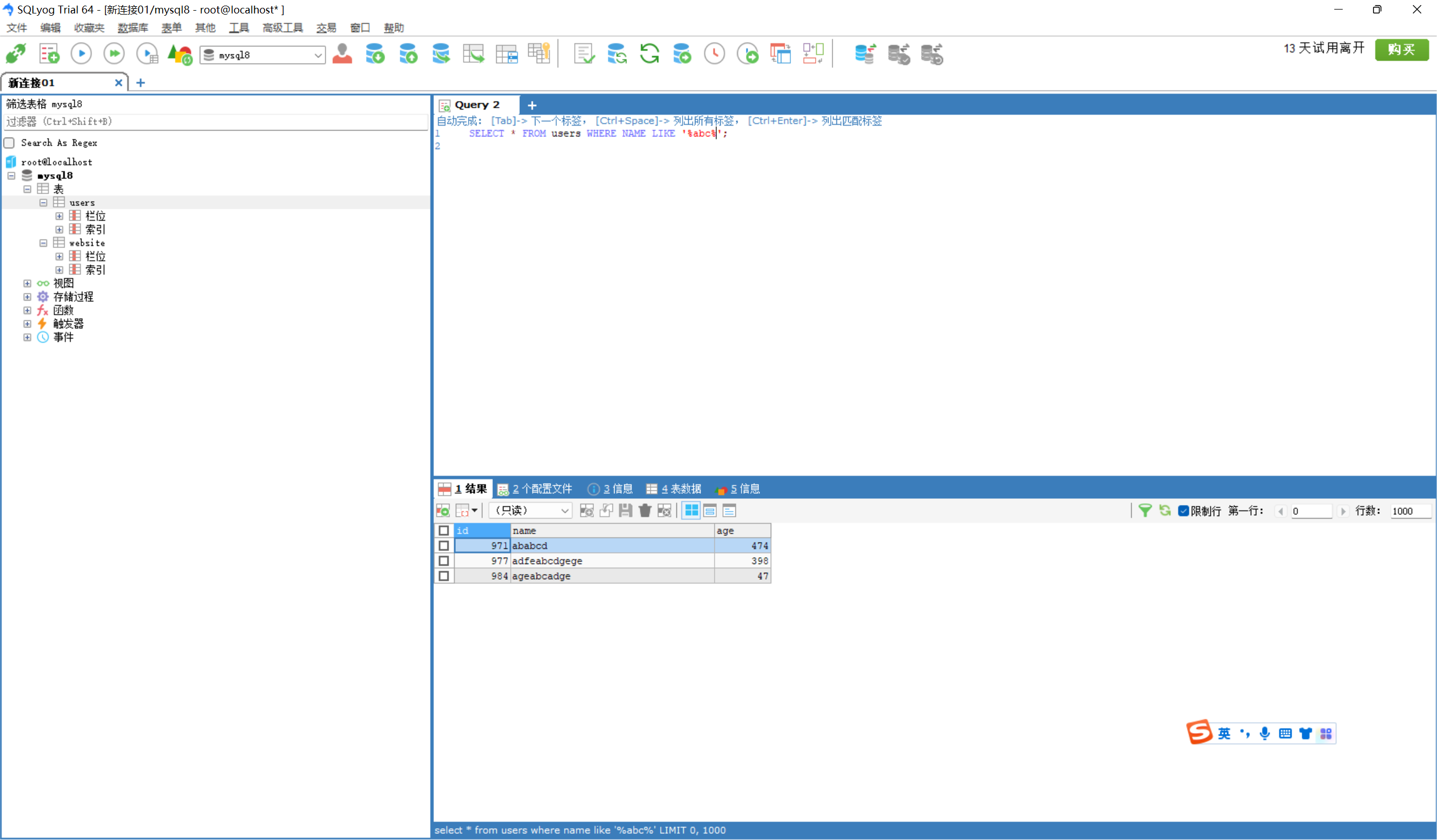Select the website table in tree
1437x840 pixels.
click(x=86, y=243)
